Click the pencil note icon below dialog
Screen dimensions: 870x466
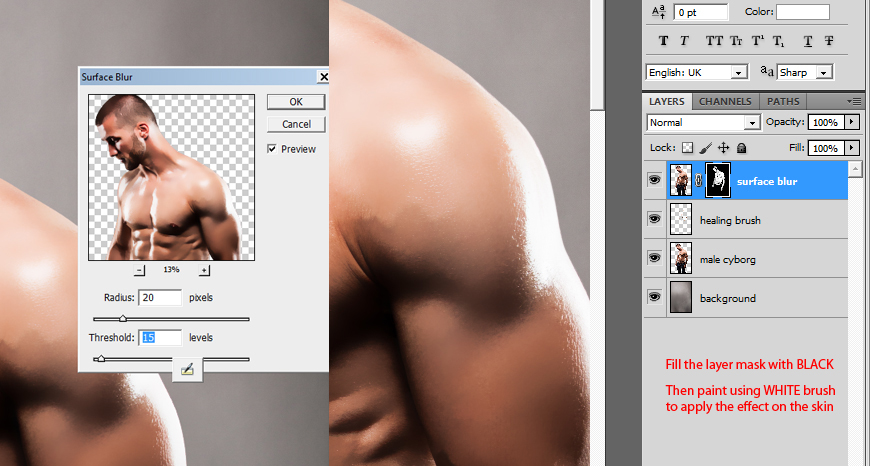coord(188,369)
